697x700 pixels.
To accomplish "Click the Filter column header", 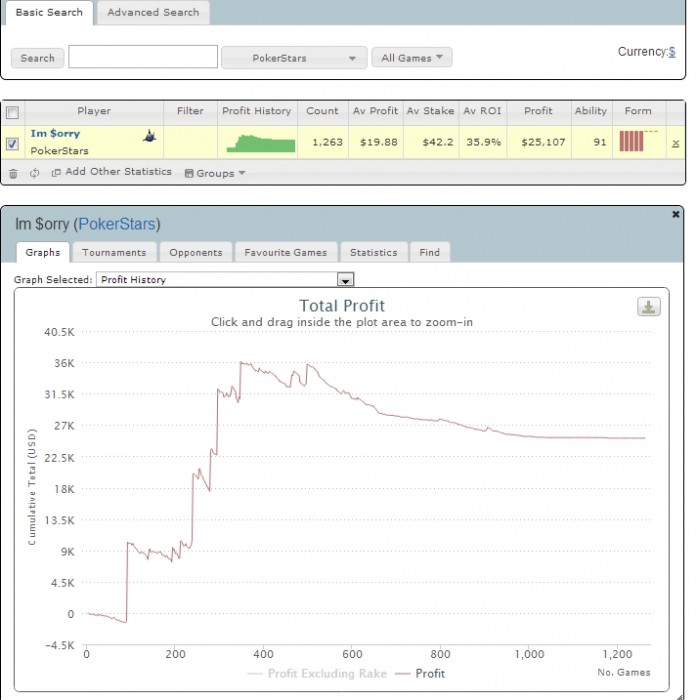I will pyautogui.click(x=190, y=111).
